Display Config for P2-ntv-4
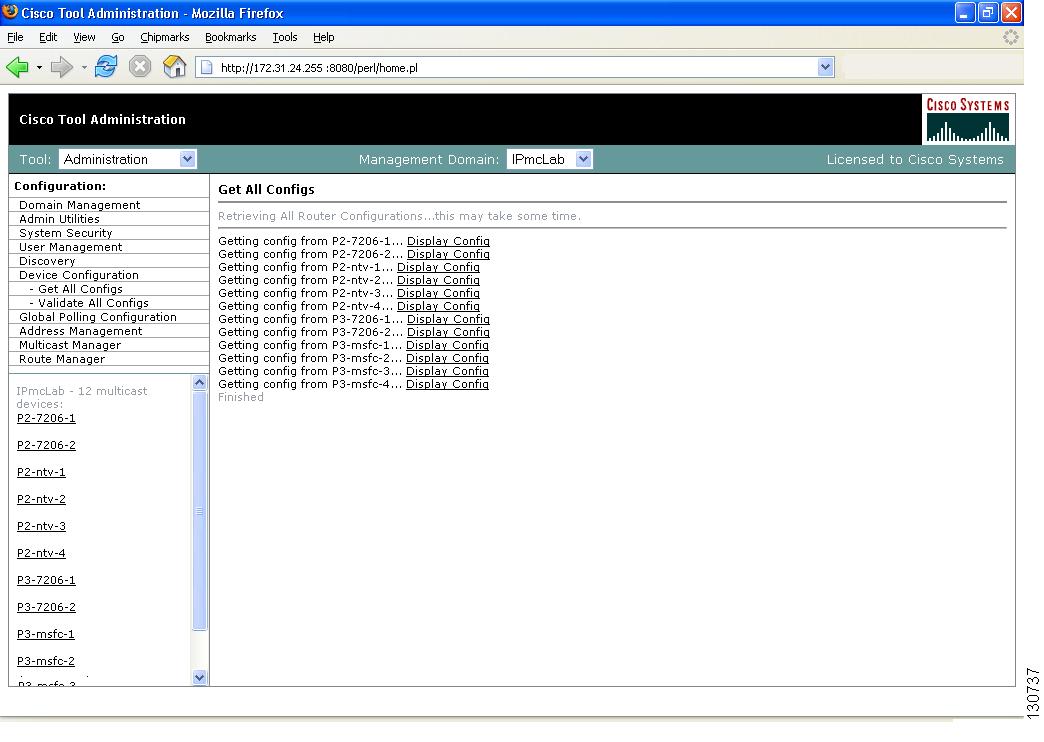Screen dimensions: 1044x742 (438, 306)
